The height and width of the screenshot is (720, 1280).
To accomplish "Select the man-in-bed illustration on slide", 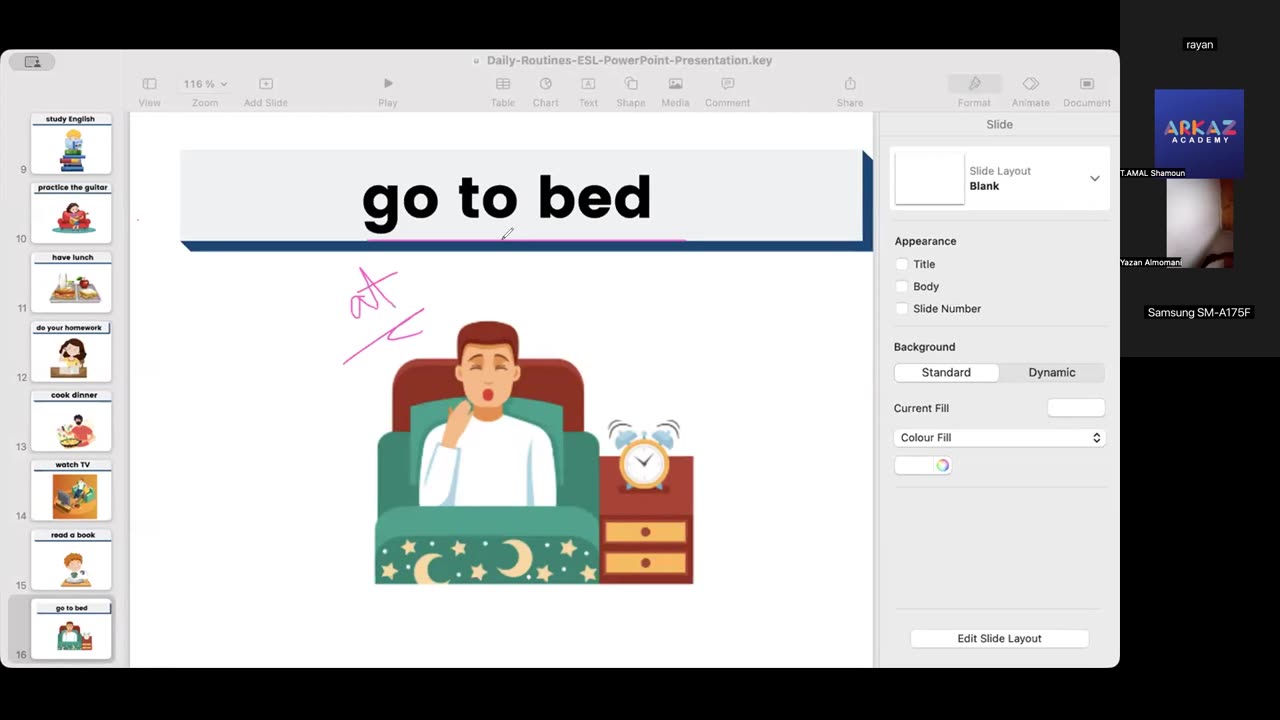I will (x=534, y=453).
